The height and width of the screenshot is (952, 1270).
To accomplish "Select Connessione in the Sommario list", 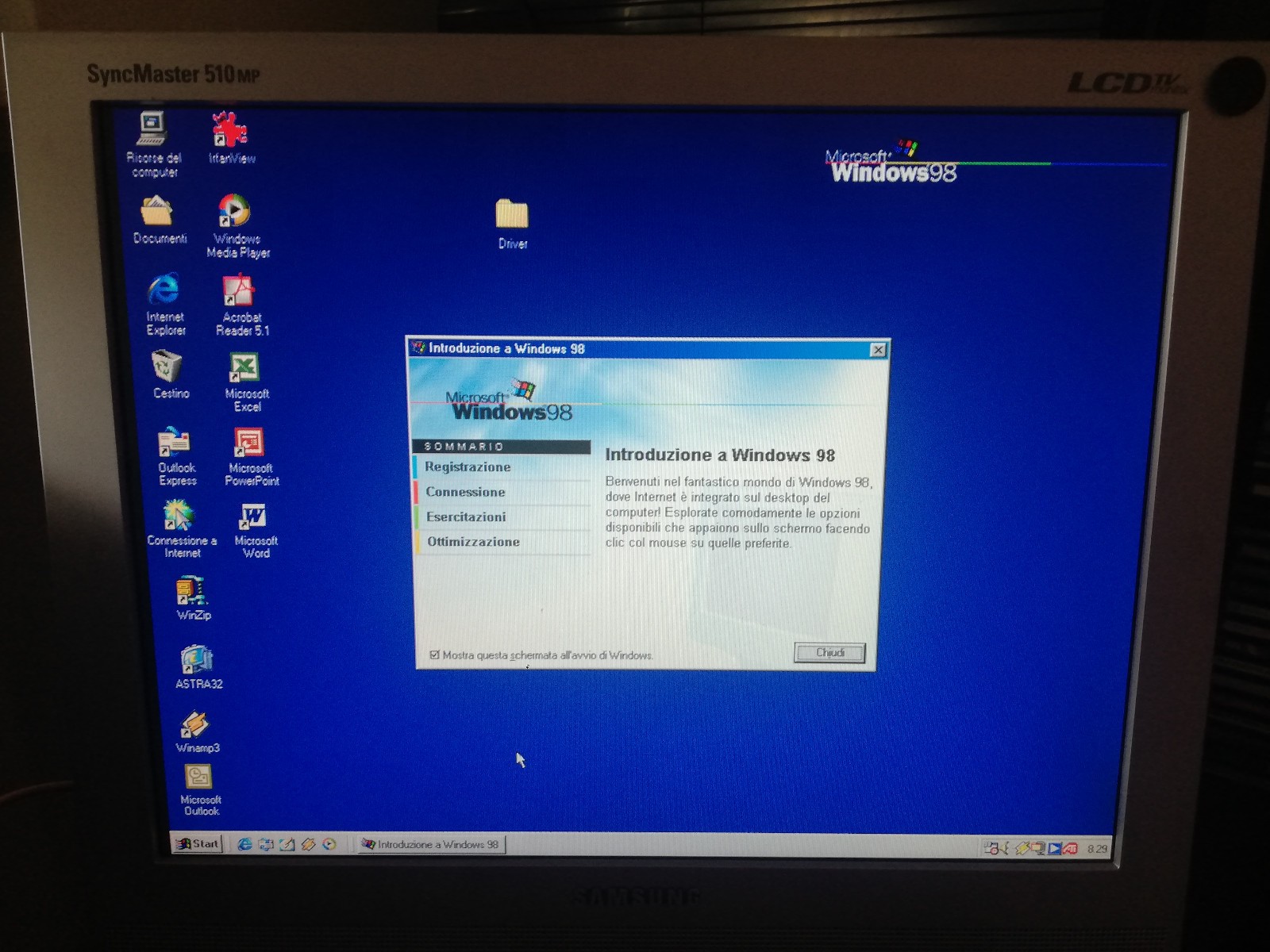I will (502, 492).
